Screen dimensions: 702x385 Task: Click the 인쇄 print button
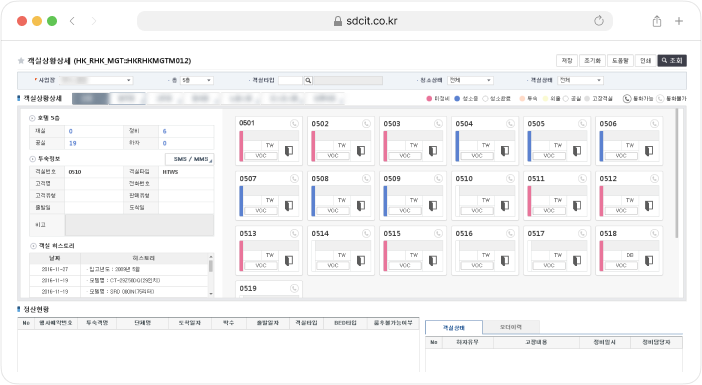[646, 60]
